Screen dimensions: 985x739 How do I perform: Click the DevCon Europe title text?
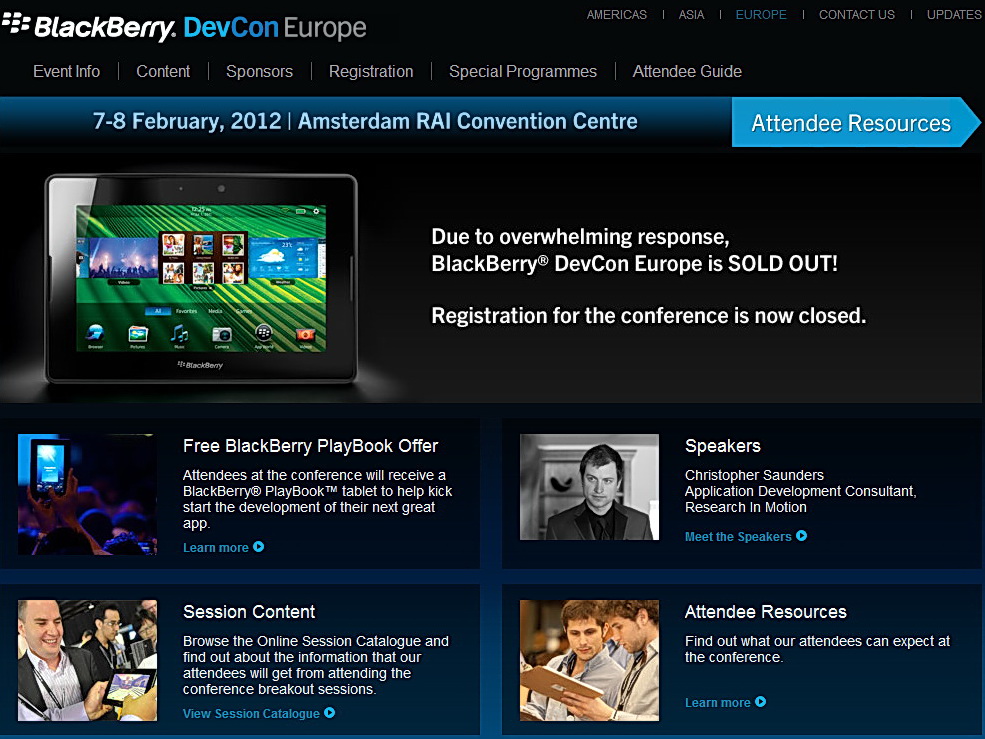click(x=275, y=28)
